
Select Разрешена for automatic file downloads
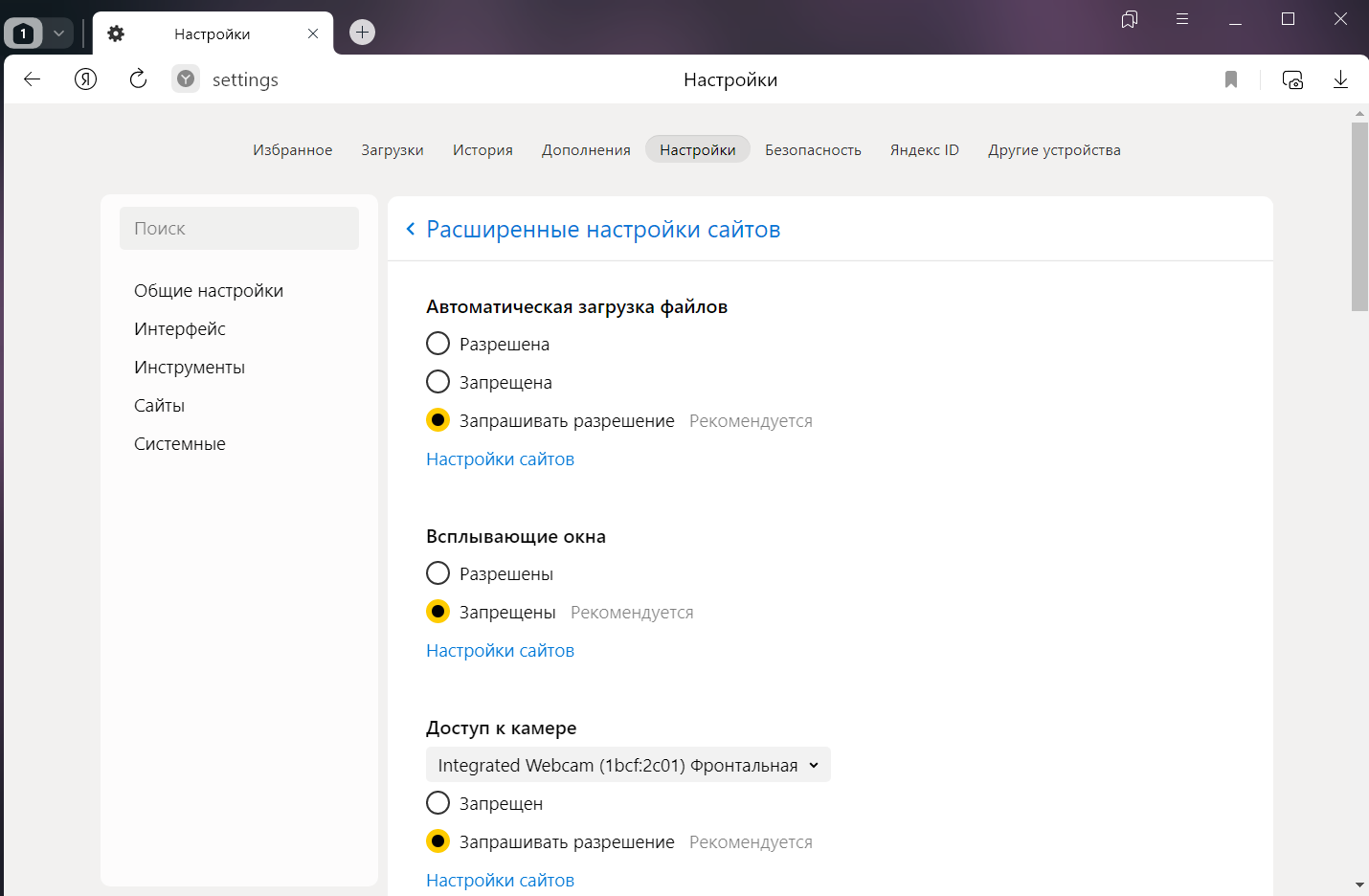438,344
